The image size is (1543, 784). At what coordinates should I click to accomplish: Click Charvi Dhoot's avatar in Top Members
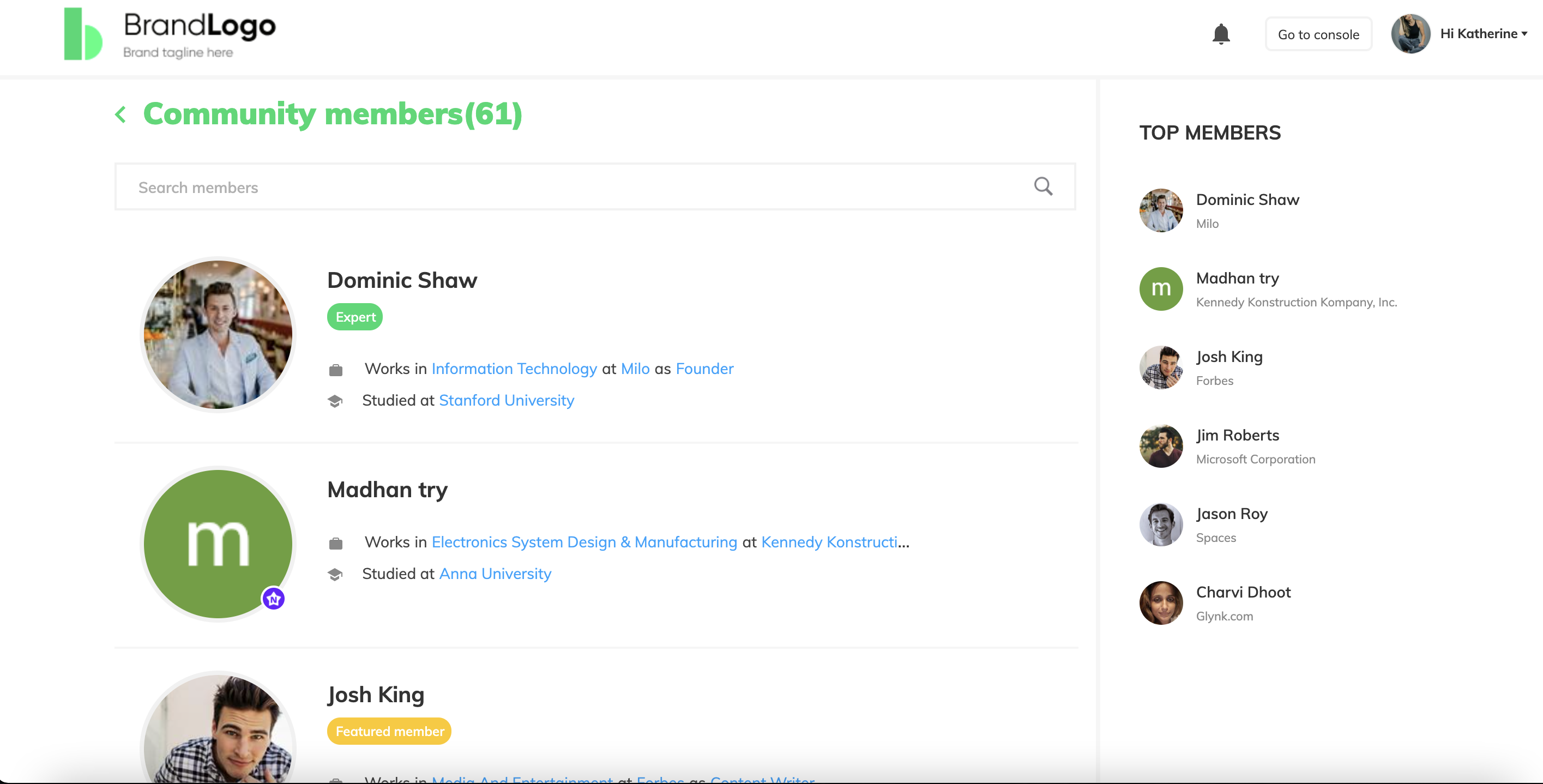pos(1160,602)
